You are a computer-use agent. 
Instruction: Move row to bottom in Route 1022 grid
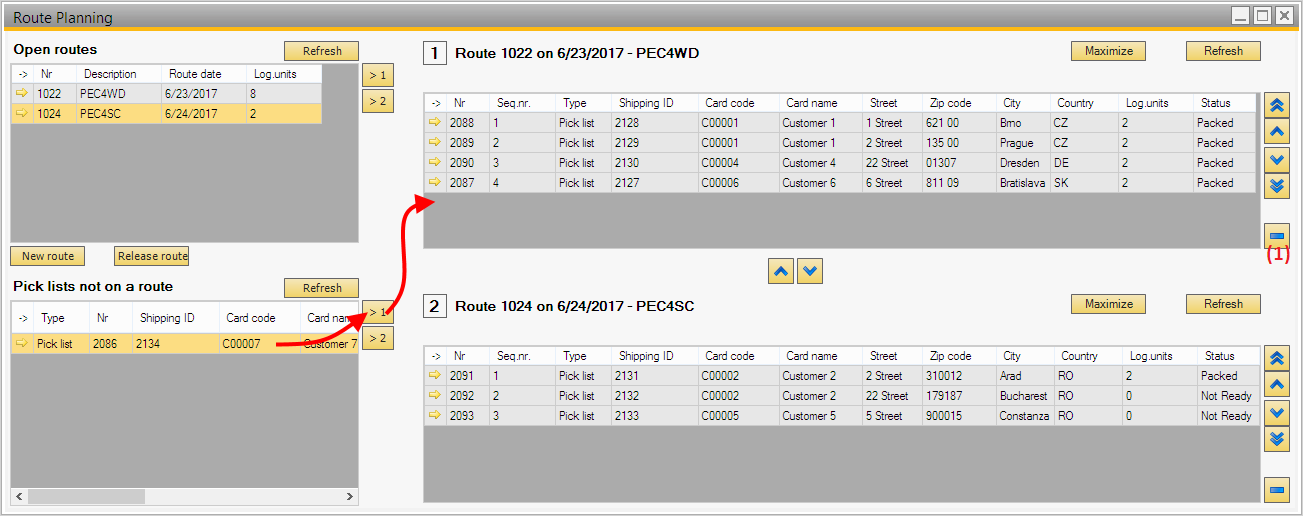[1276, 185]
